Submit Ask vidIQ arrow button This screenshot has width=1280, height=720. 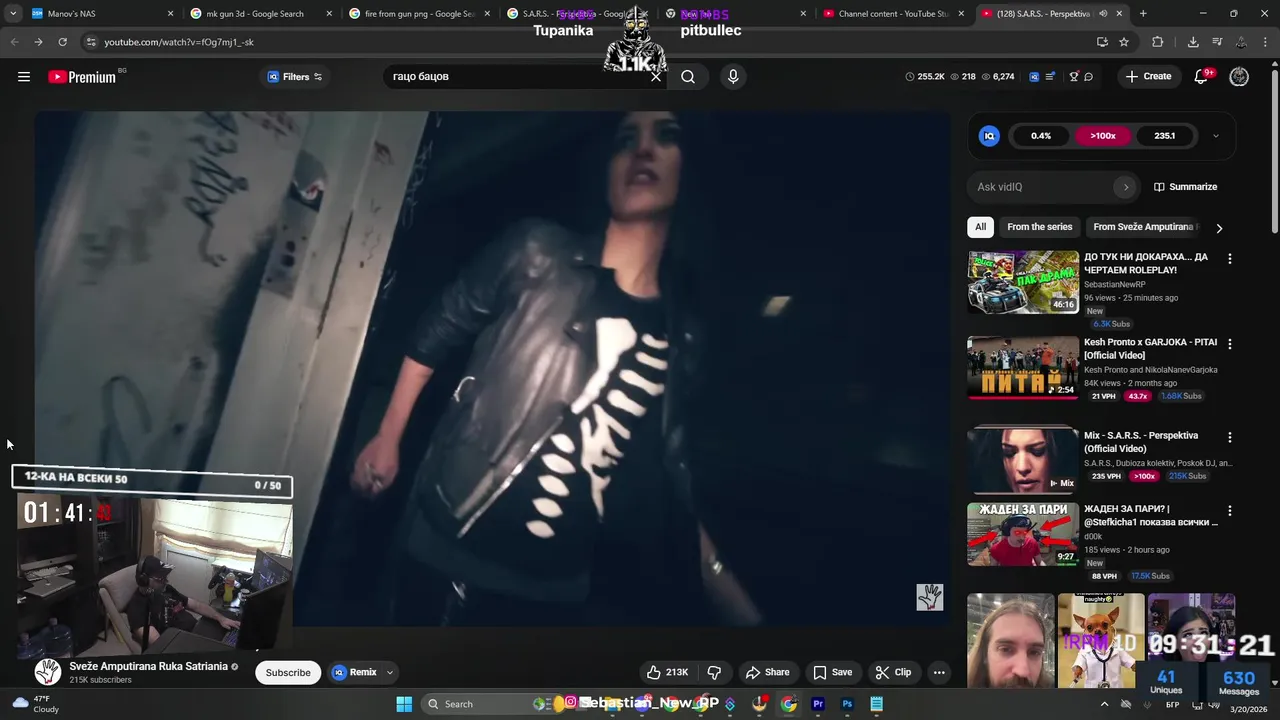tap(1126, 187)
